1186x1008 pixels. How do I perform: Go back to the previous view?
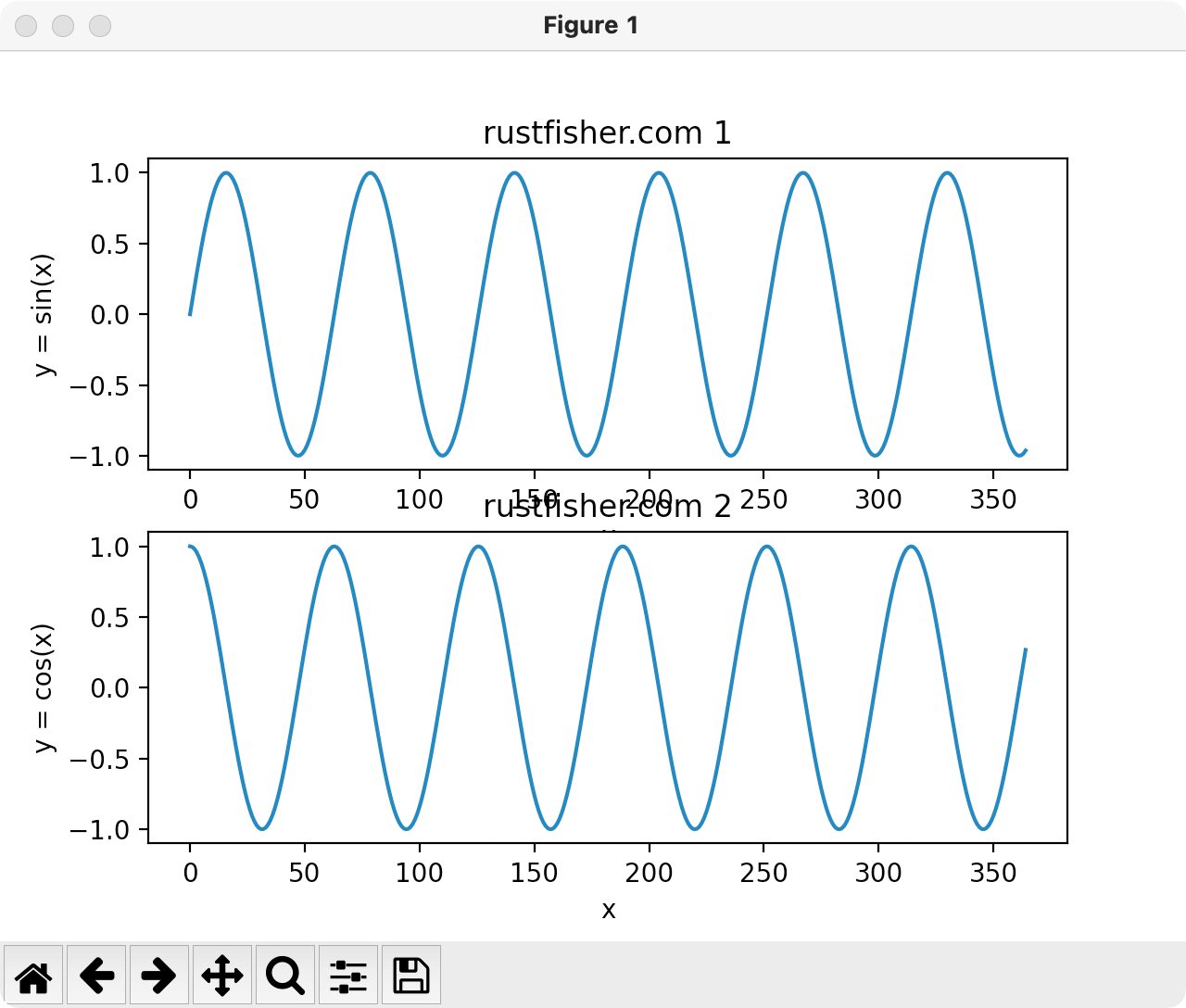point(96,975)
